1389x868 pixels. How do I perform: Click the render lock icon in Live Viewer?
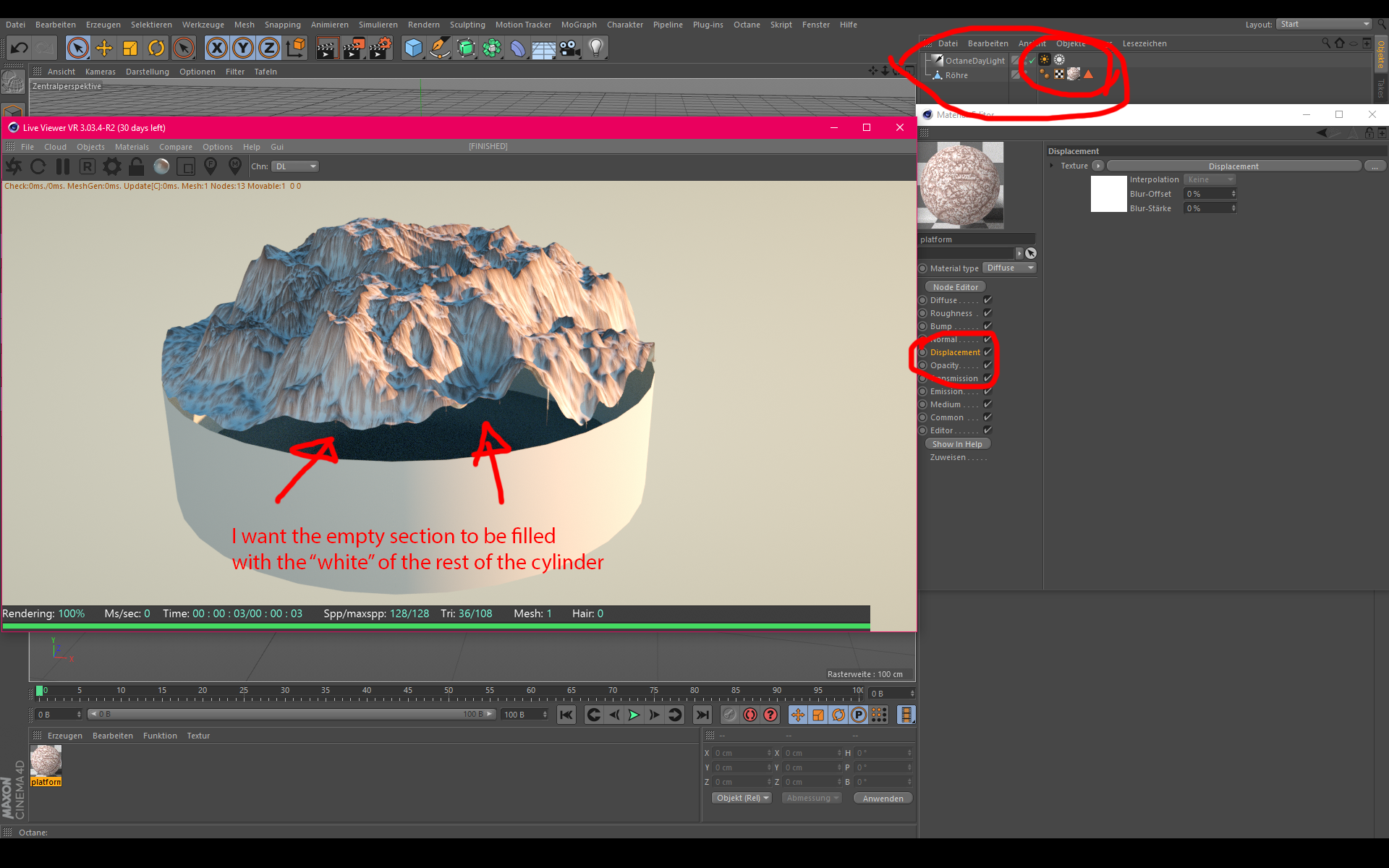136,167
